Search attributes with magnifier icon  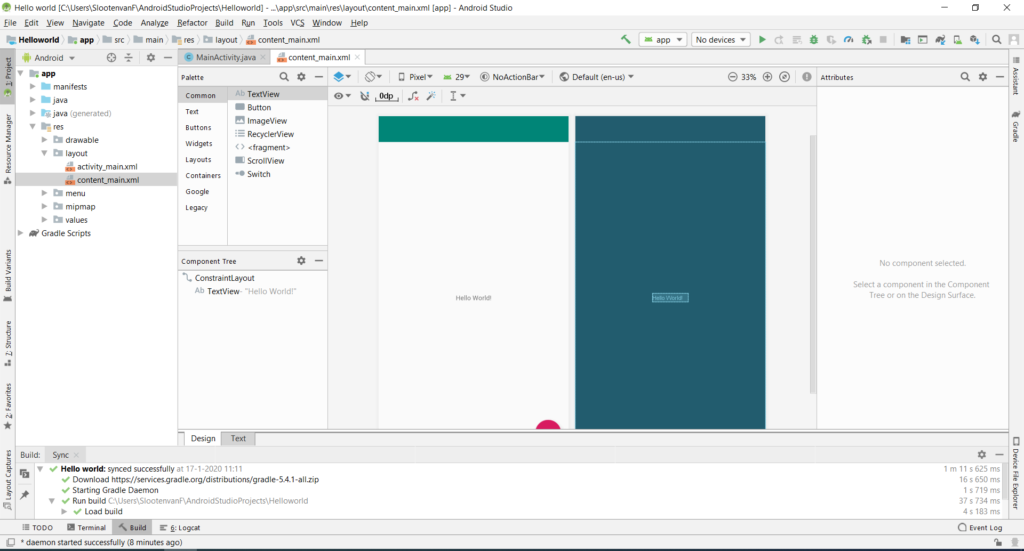(965, 77)
